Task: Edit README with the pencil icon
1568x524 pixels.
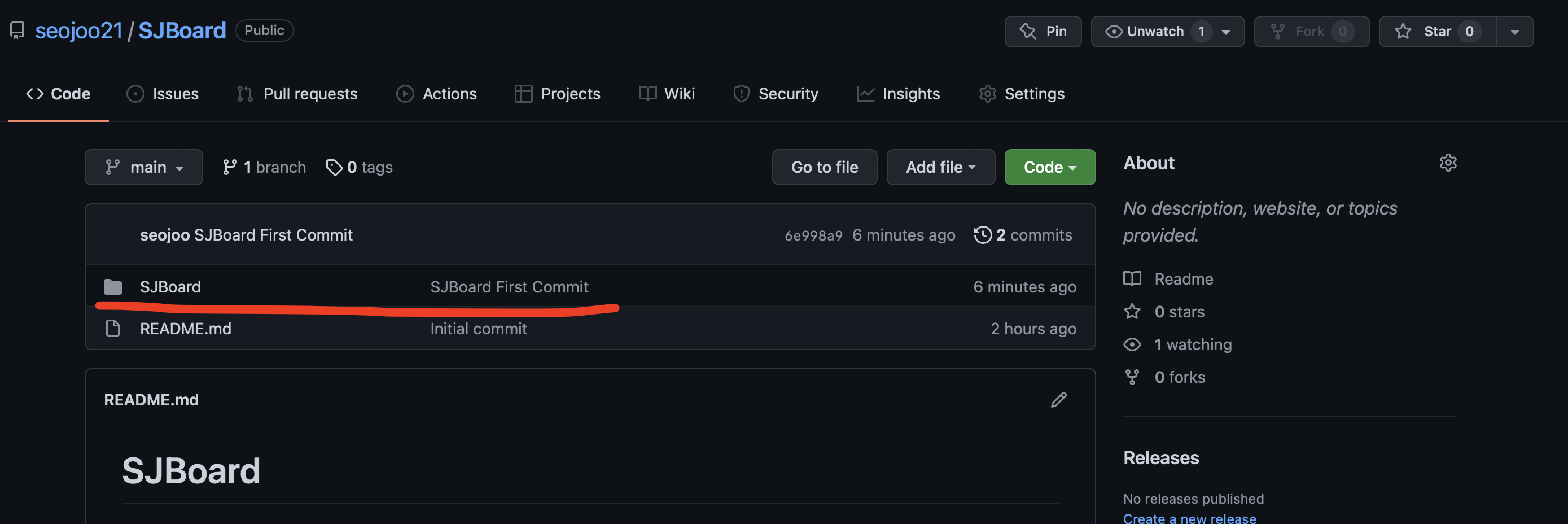Action: pos(1058,400)
